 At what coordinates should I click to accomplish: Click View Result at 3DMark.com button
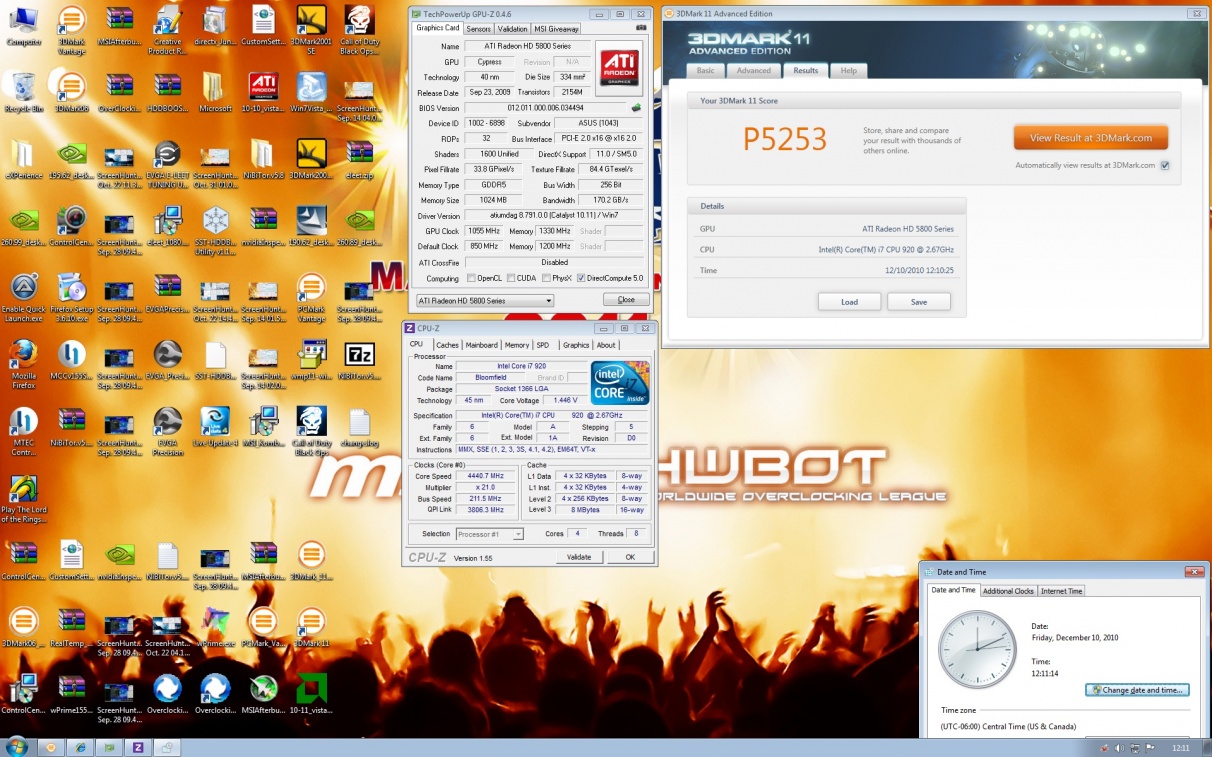point(1090,138)
